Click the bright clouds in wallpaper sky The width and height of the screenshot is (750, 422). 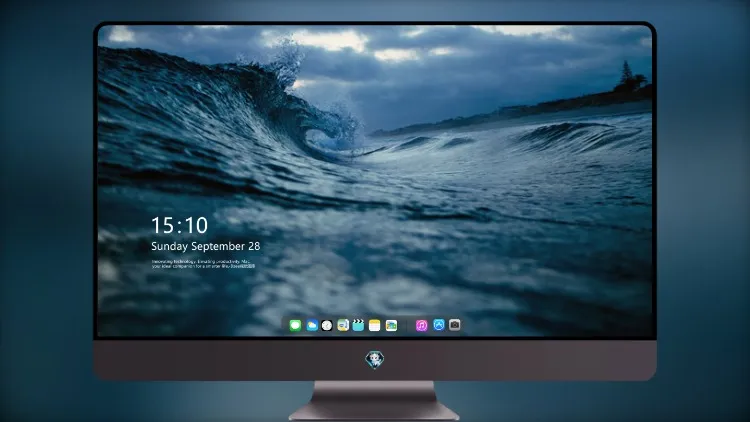click(x=330, y=41)
